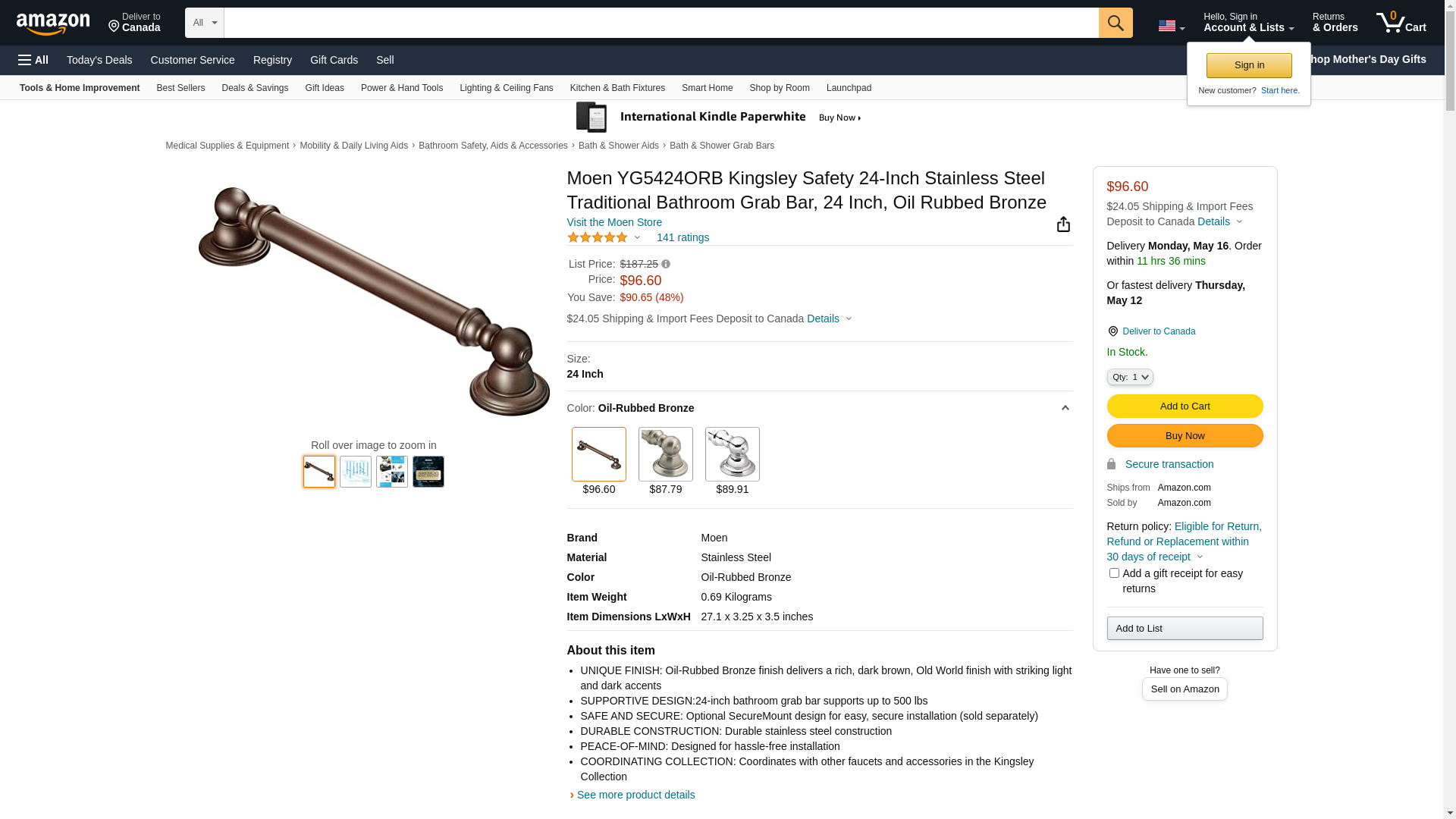The width and height of the screenshot is (1456, 819).
Task: Collapse the Color options expander arrow
Action: 1065,408
